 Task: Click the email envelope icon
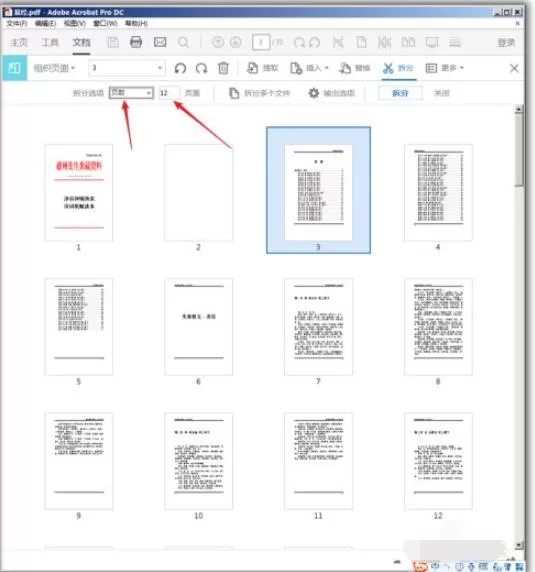[160, 42]
